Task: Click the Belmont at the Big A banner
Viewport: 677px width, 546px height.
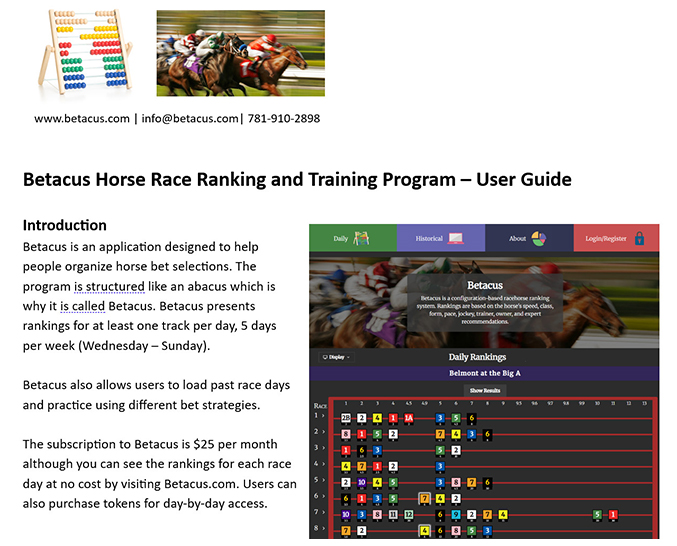Action: click(x=484, y=373)
